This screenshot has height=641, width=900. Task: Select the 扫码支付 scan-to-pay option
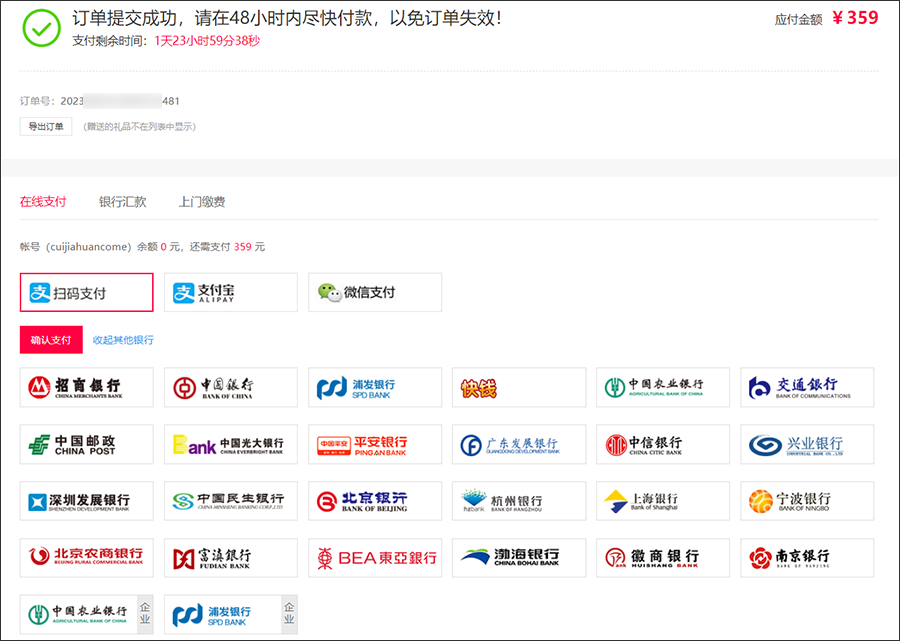point(87,293)
